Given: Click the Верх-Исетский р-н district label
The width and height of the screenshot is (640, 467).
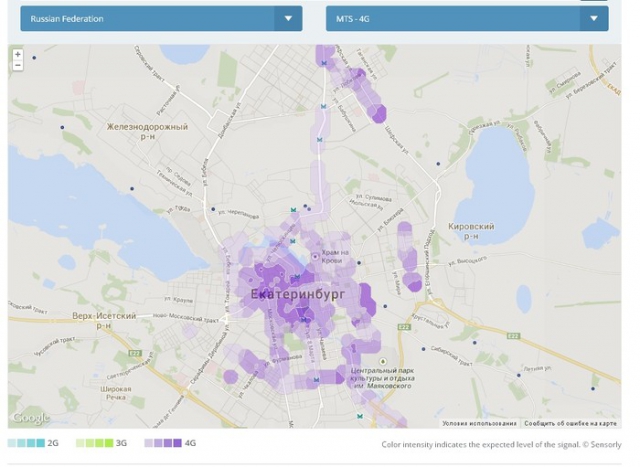Looking at the screenshot, I should click(x=104, y=320).
